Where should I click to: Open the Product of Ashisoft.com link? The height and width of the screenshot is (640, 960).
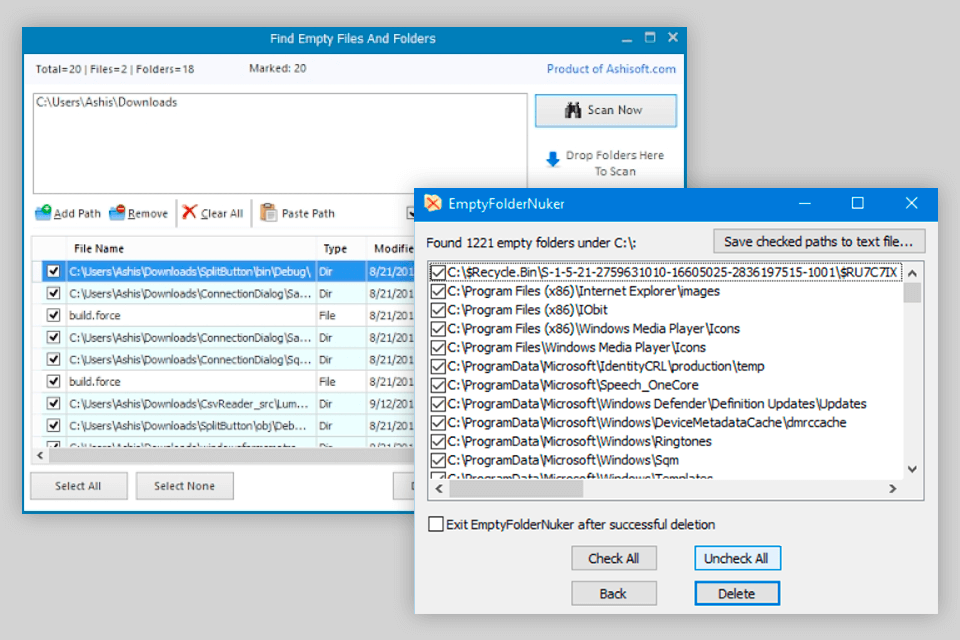point(611,69)
